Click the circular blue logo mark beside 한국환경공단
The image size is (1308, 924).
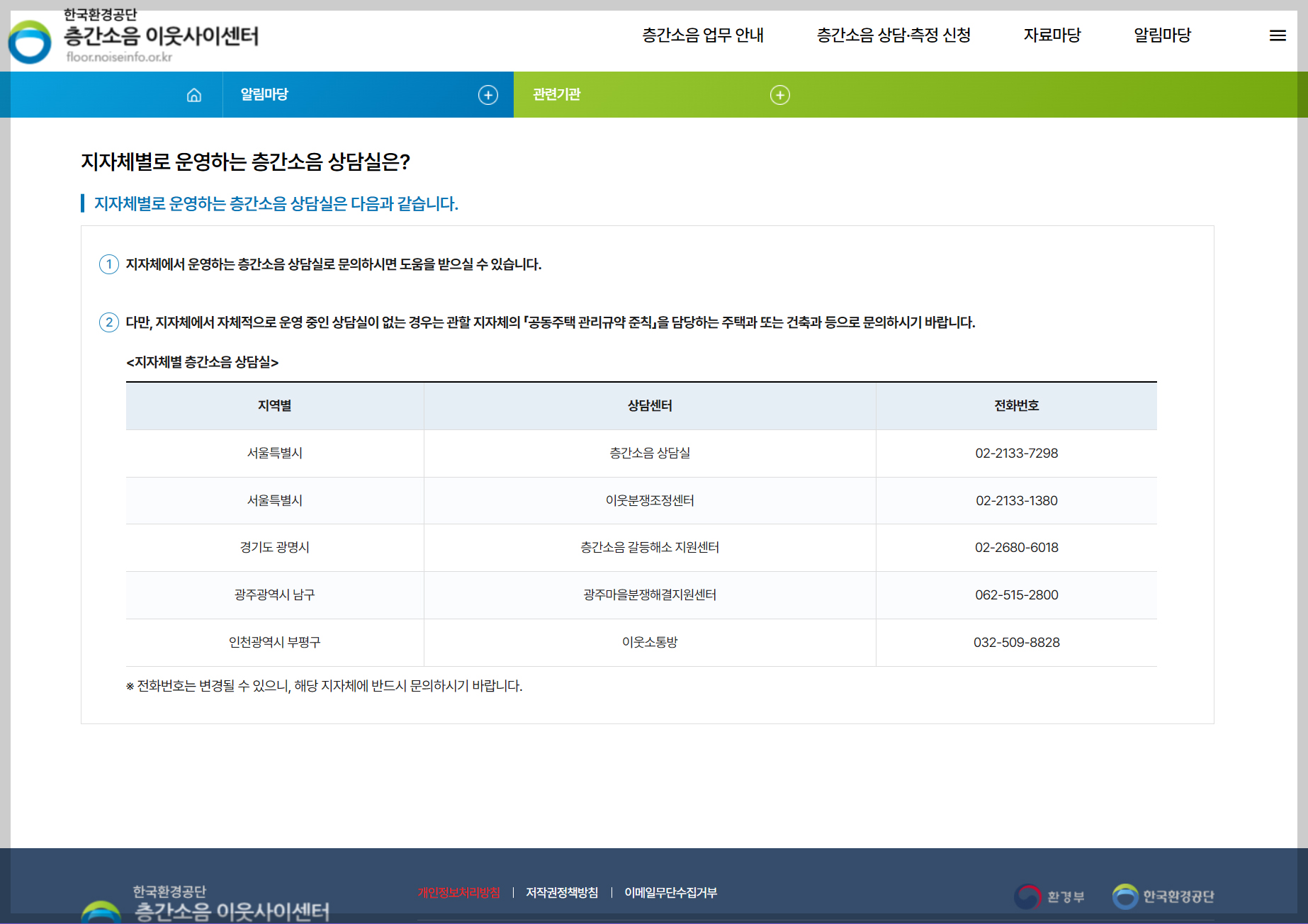(1127, 894)
